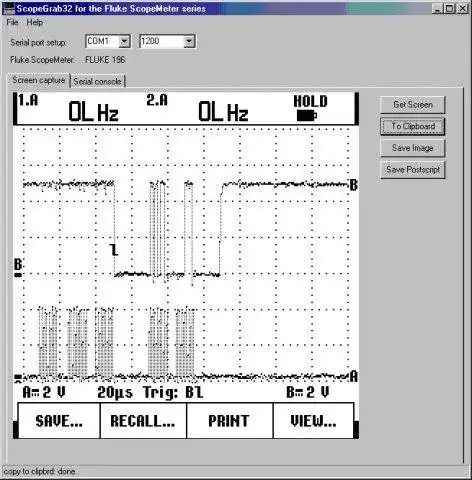Screen dimensions: 472x480
Task: Close the ScopeGrab32 window
Action: pos(462,9)
